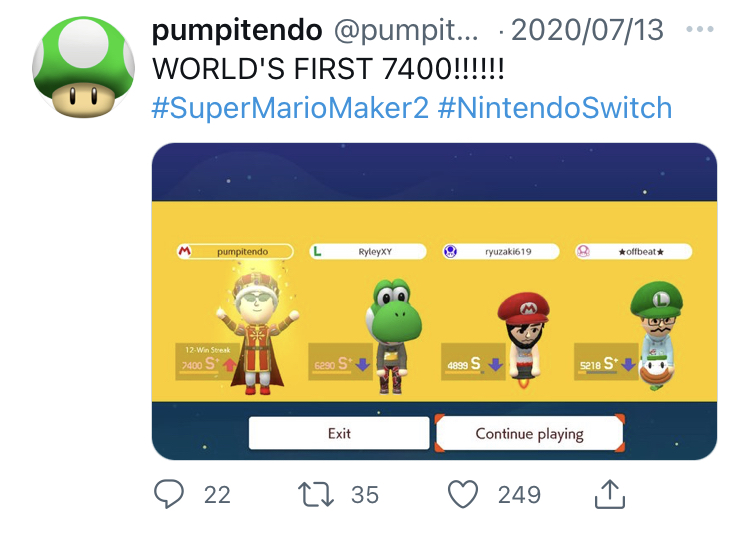Screen dimensions: 750x537
Task: Click the blue Toad emblem beside ryuzaki619
Action: (x=450, y=252)
